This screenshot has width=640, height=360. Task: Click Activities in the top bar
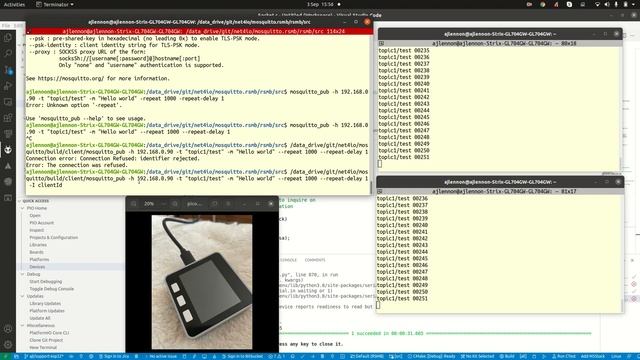click(14, 4)
